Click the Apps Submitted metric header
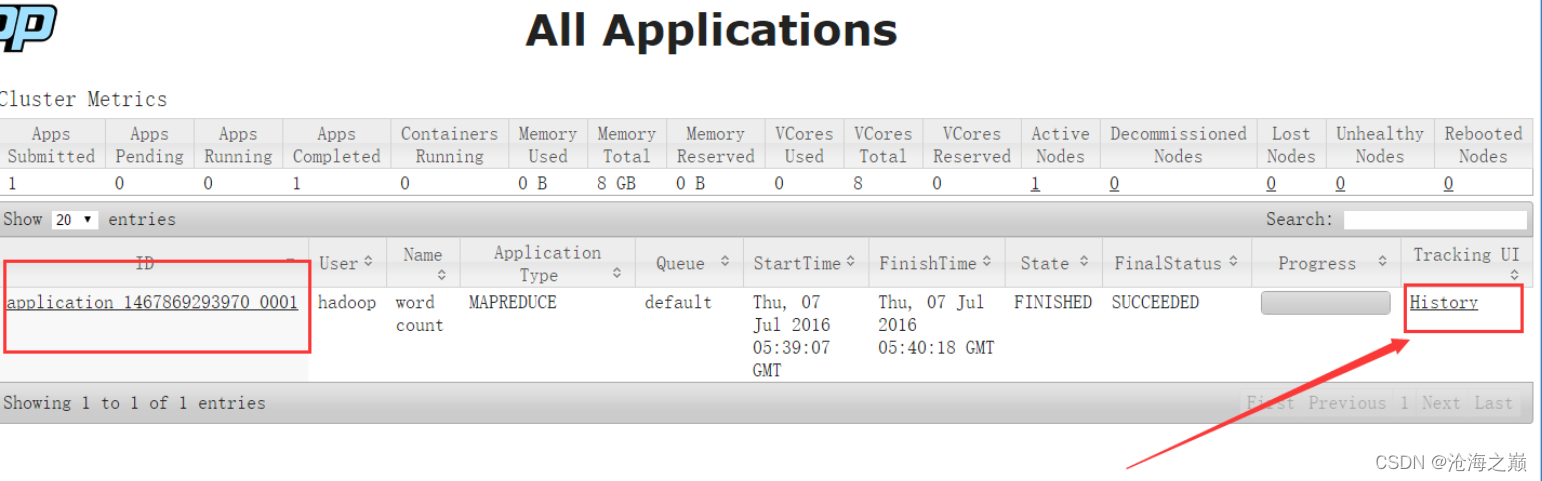1542x481 pixels. click(x=51, y=145)
